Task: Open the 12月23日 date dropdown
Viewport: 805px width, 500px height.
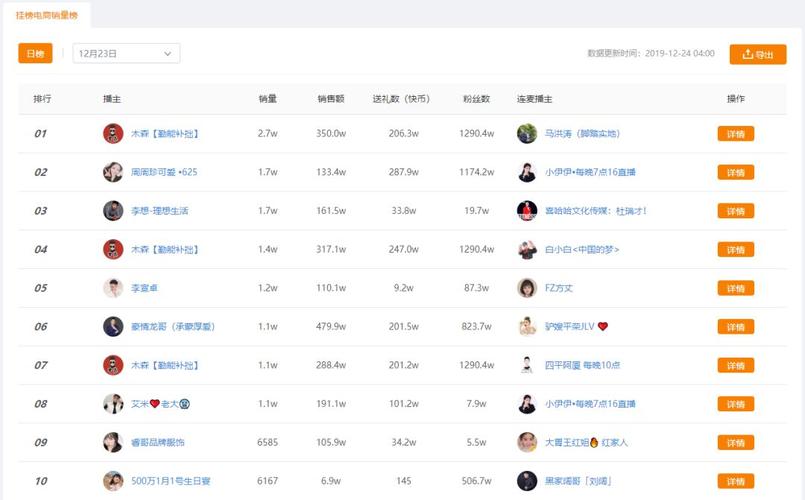Action: (x=126, y=54)
